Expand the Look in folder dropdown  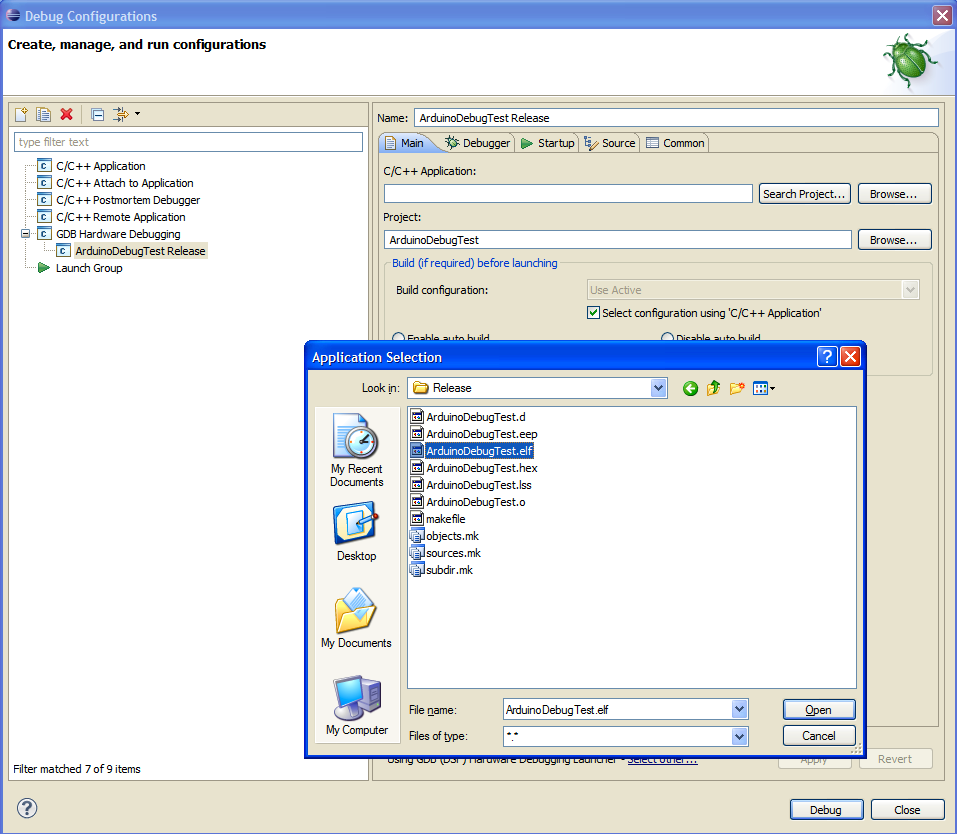[658, 388]
